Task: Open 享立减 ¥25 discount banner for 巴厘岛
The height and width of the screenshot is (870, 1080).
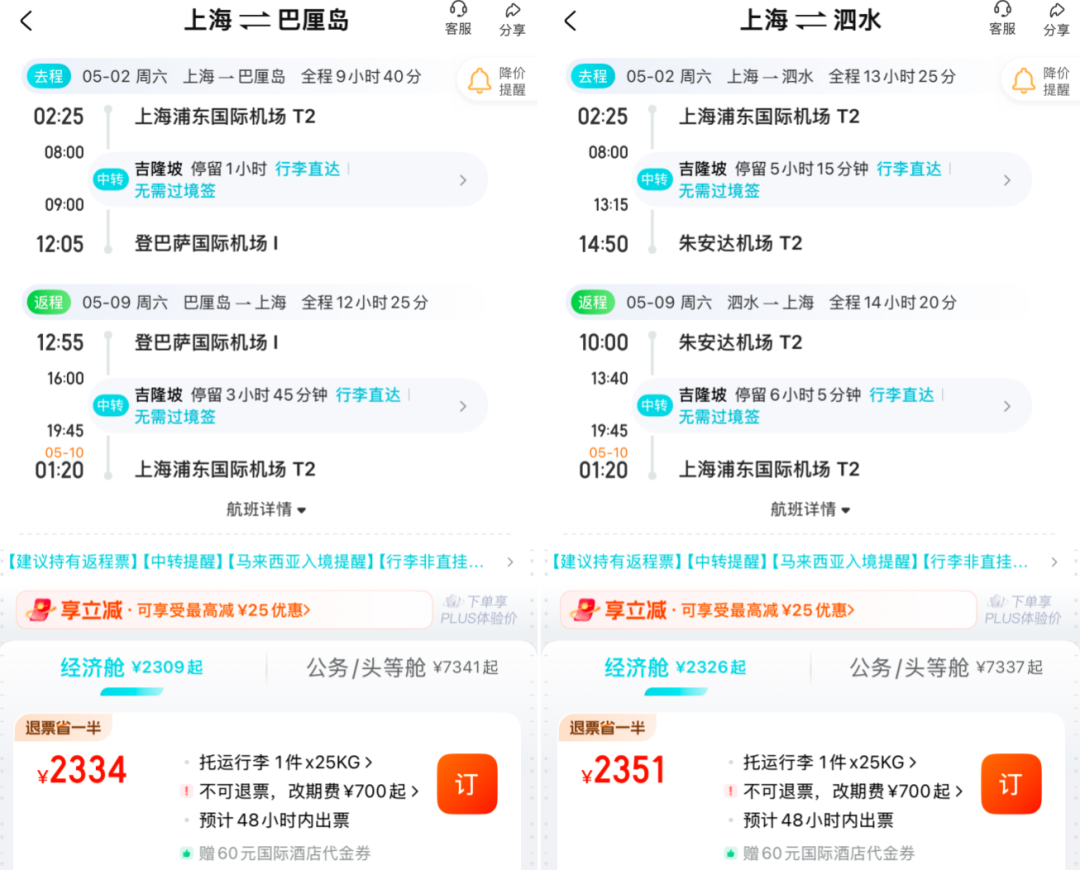Action: point(224,610)
